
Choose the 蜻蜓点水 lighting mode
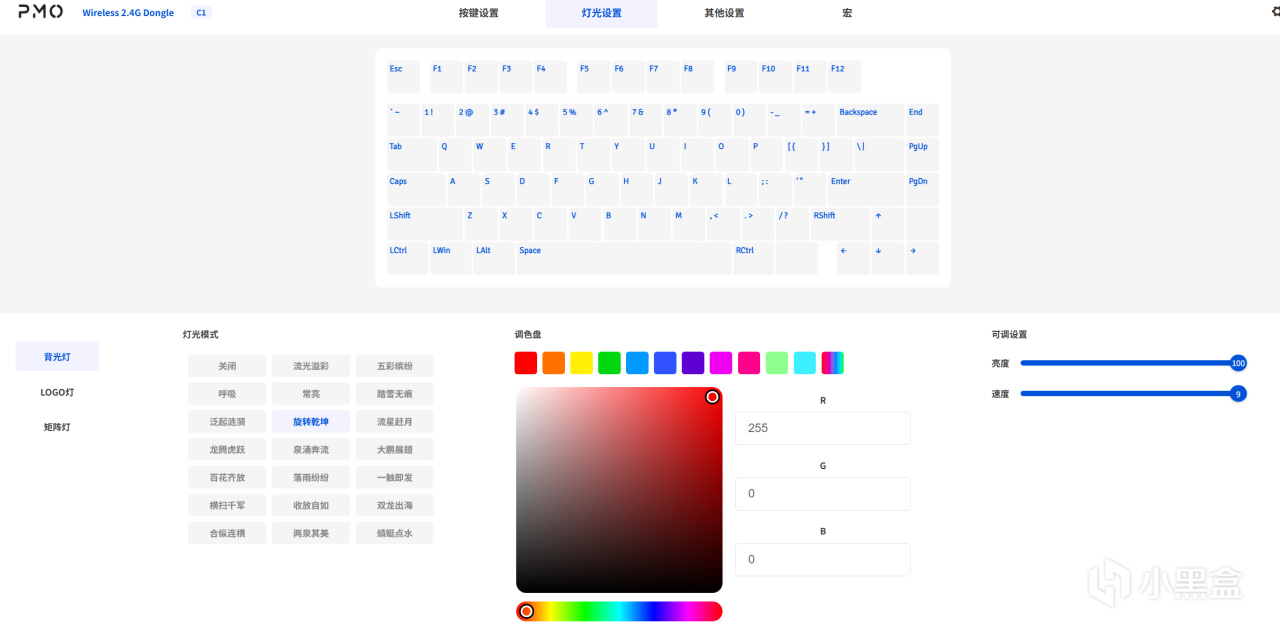click(x=395, y=534)
